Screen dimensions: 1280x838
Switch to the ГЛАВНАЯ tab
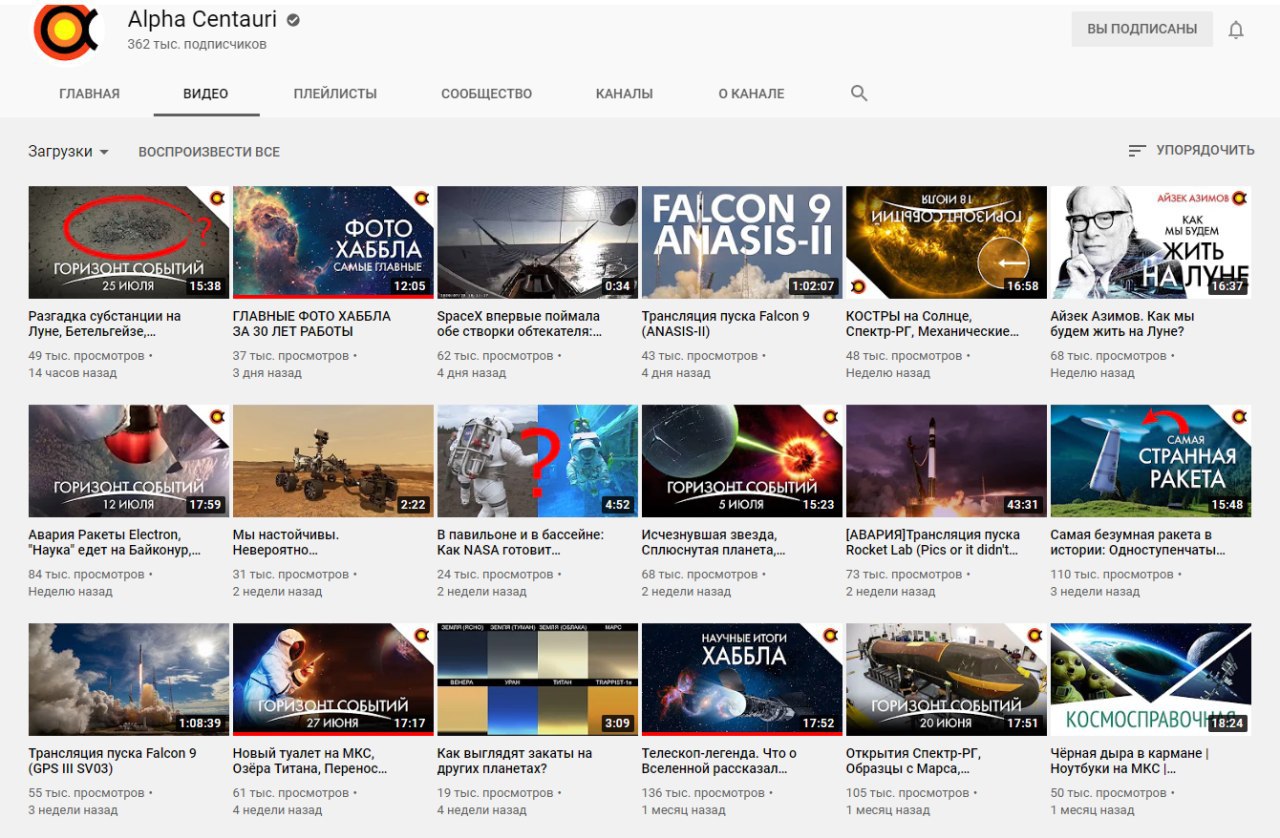89,94
